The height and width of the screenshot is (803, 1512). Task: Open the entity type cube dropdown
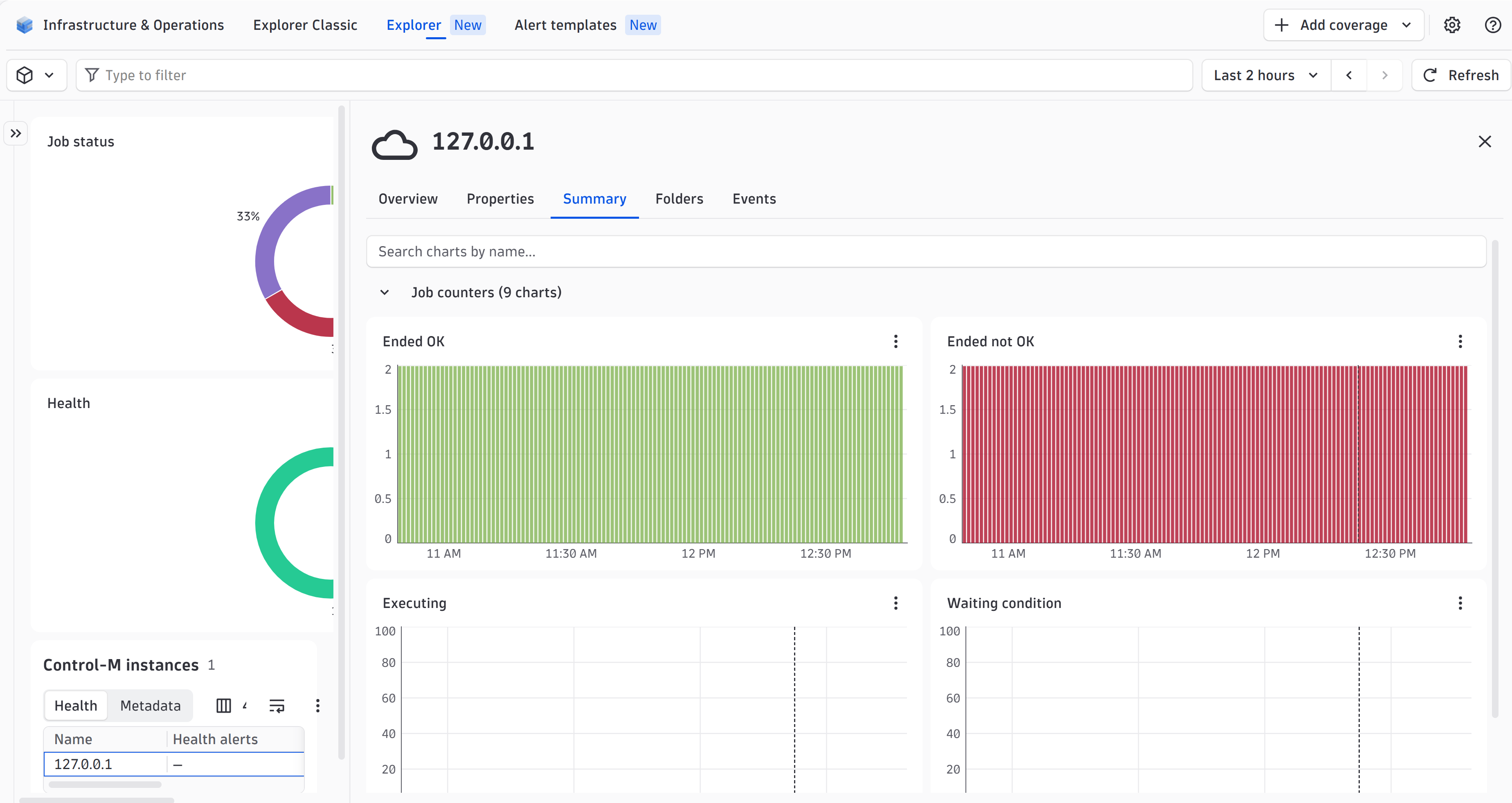click(36, 75)
